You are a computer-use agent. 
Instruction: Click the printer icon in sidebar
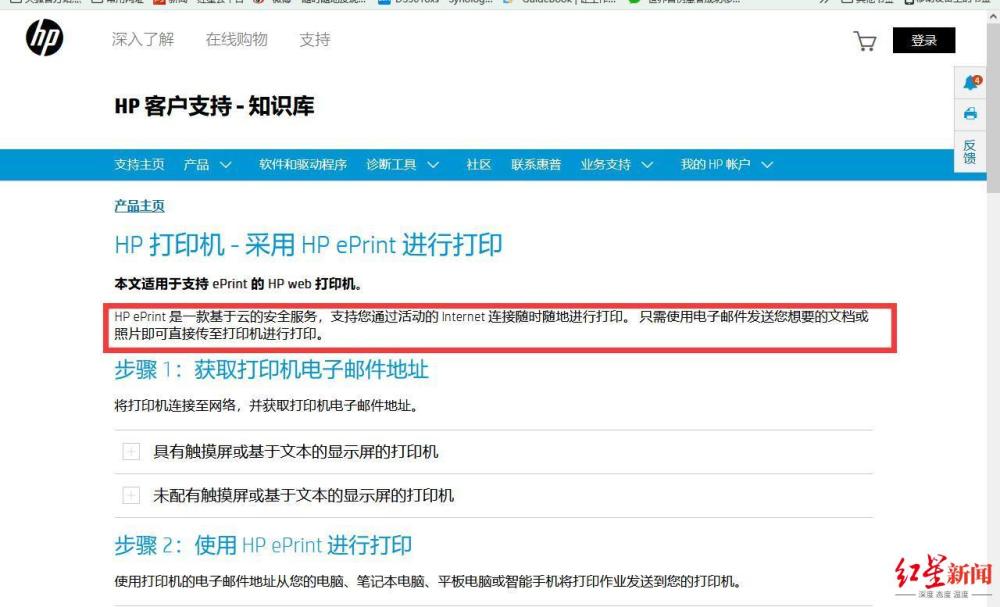970,114
